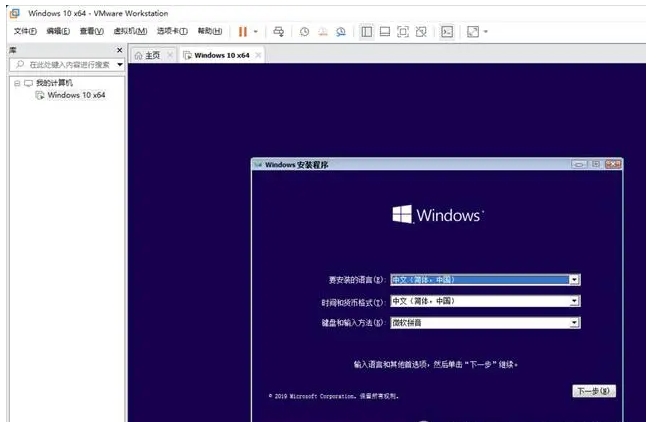Select Windows 10 x64 in the library tree

[x=76, y=95]
